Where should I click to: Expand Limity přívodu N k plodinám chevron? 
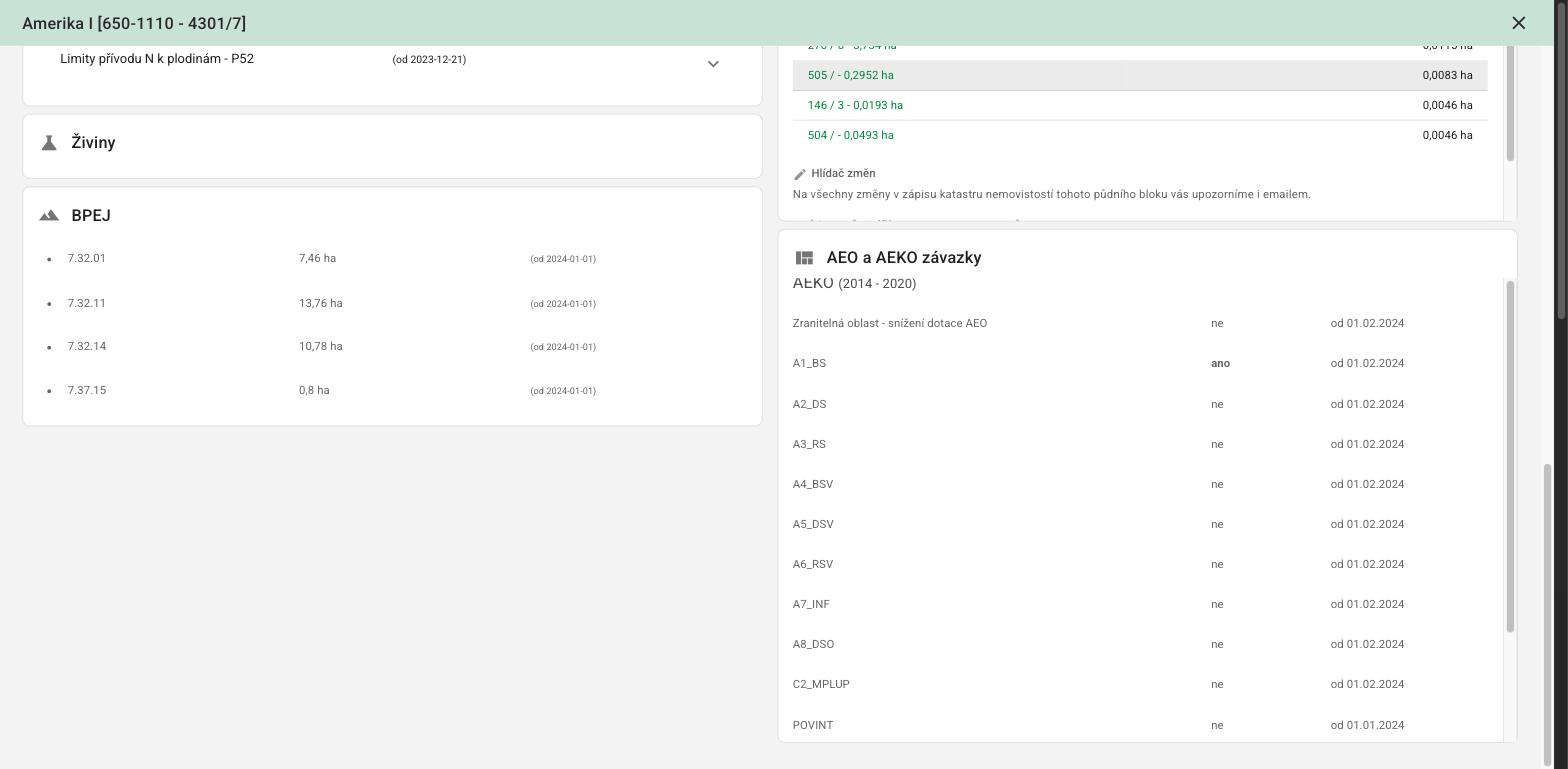[x=713, y=64]
